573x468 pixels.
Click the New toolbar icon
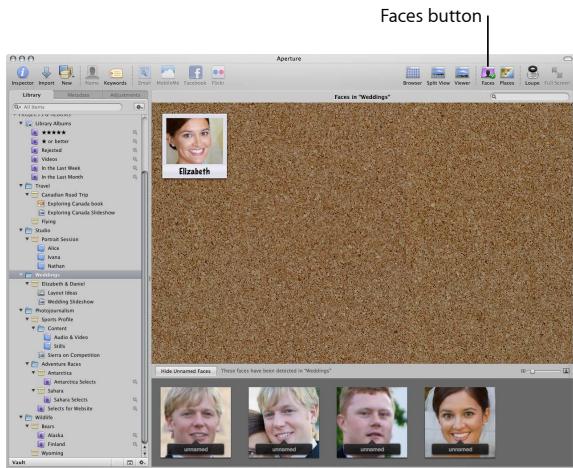tap(67, 76)
